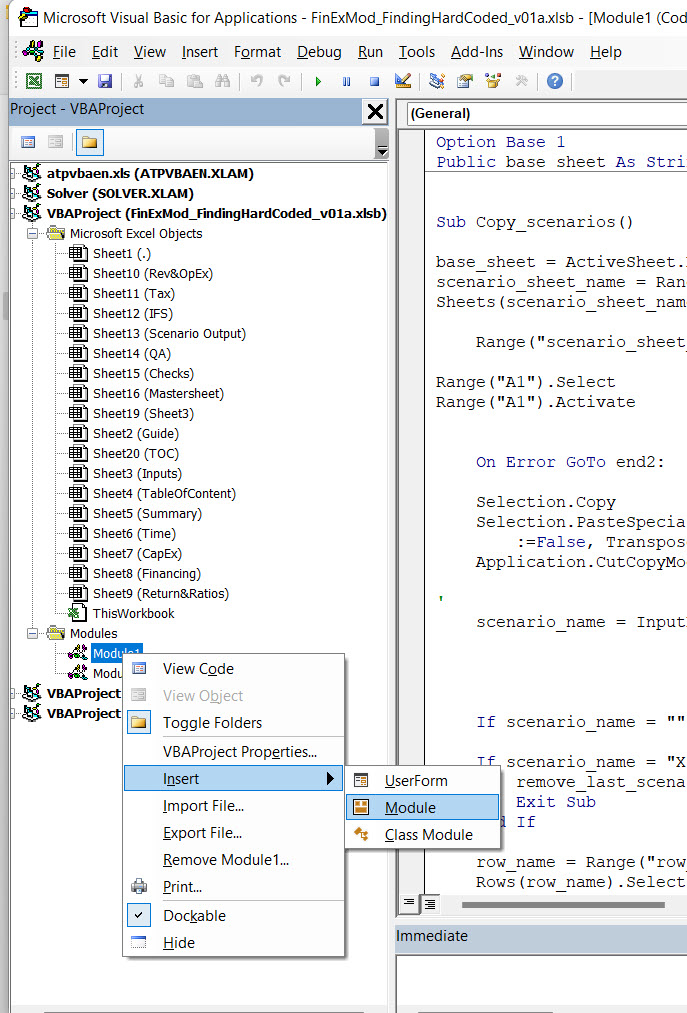
Task: Open the Edit menu
Action: 105,52
